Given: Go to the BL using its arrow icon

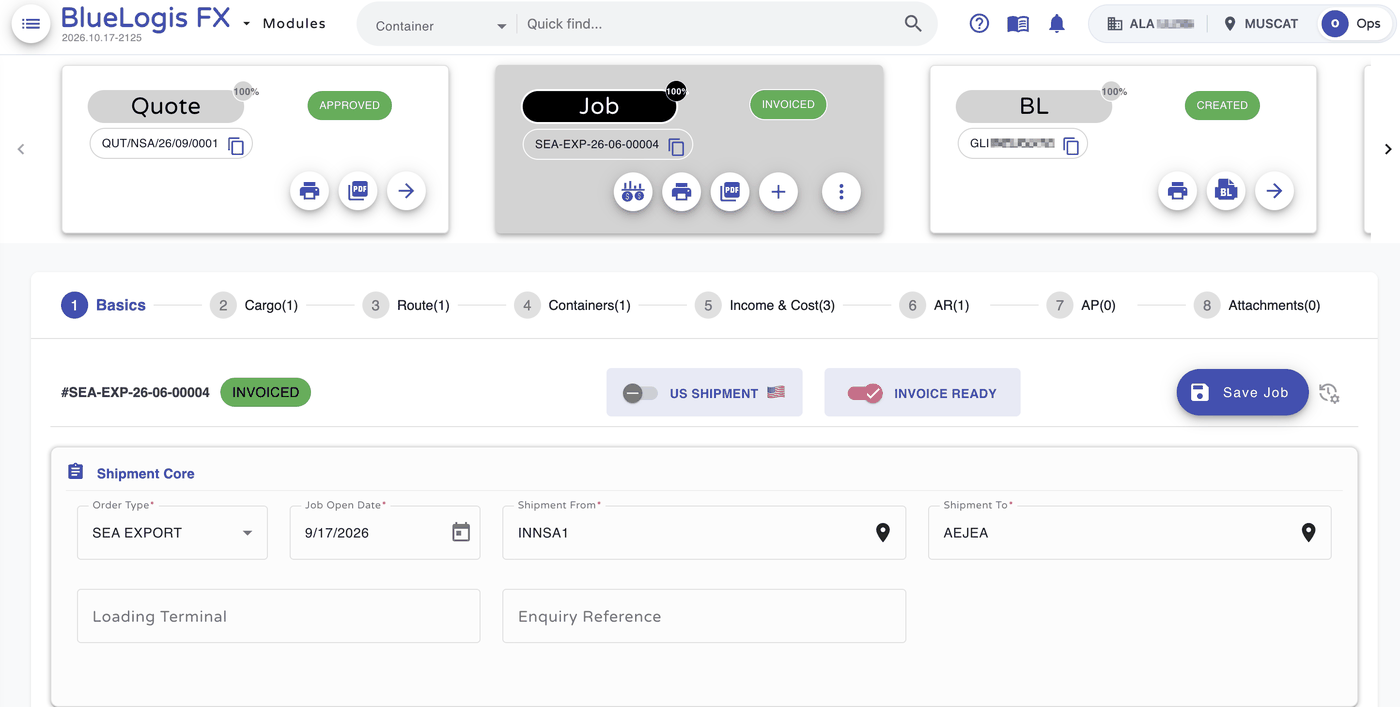Looking at the screenshot, I should tap(1274, 191).
